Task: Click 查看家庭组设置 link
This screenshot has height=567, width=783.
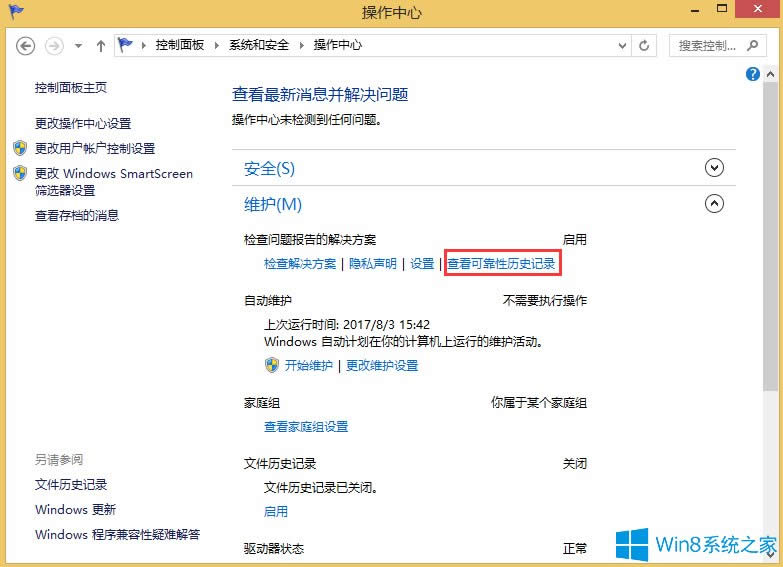Action: tap(306, 426)
